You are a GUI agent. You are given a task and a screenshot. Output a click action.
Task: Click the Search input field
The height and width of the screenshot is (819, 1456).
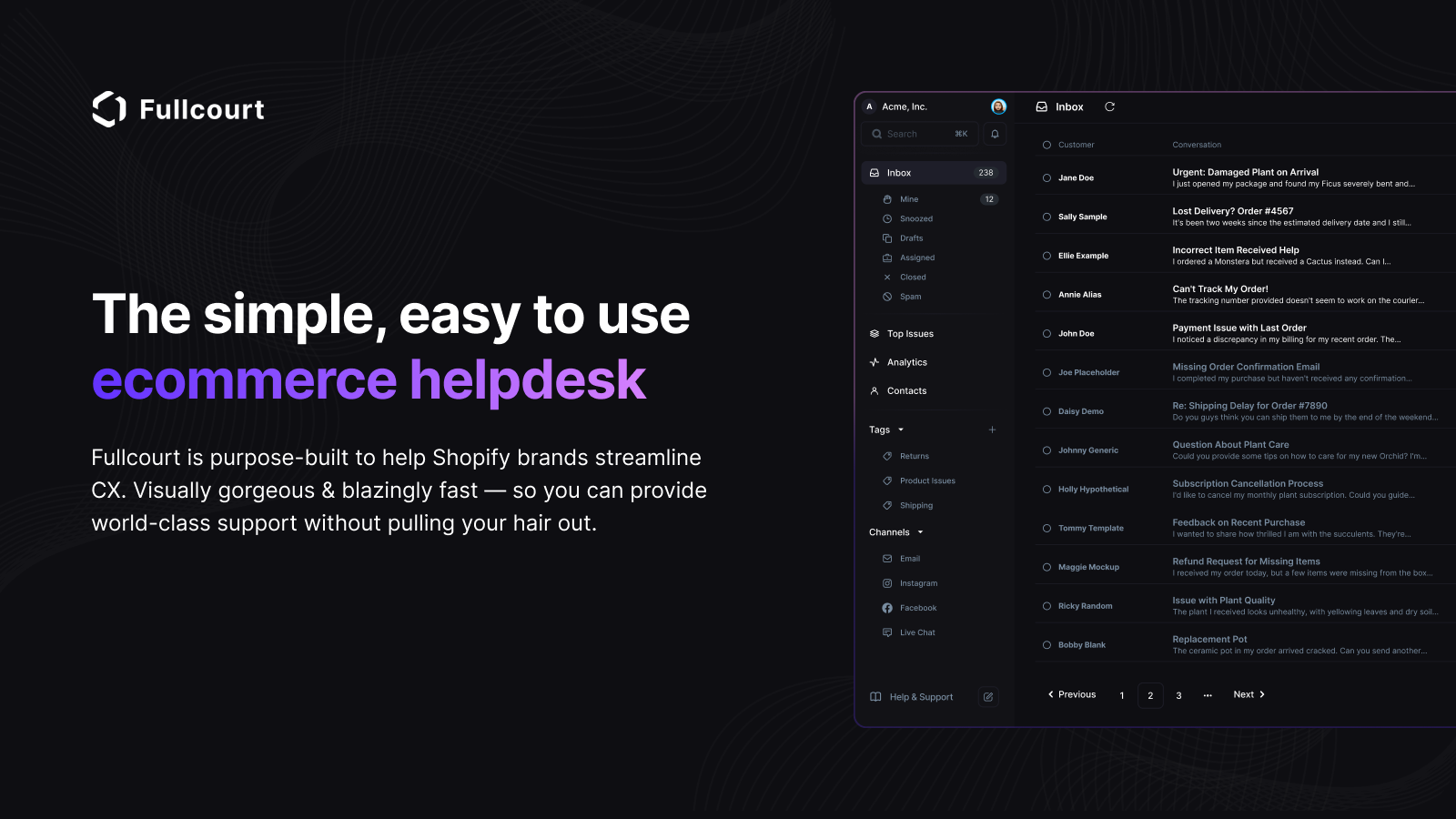coord(920,134)
